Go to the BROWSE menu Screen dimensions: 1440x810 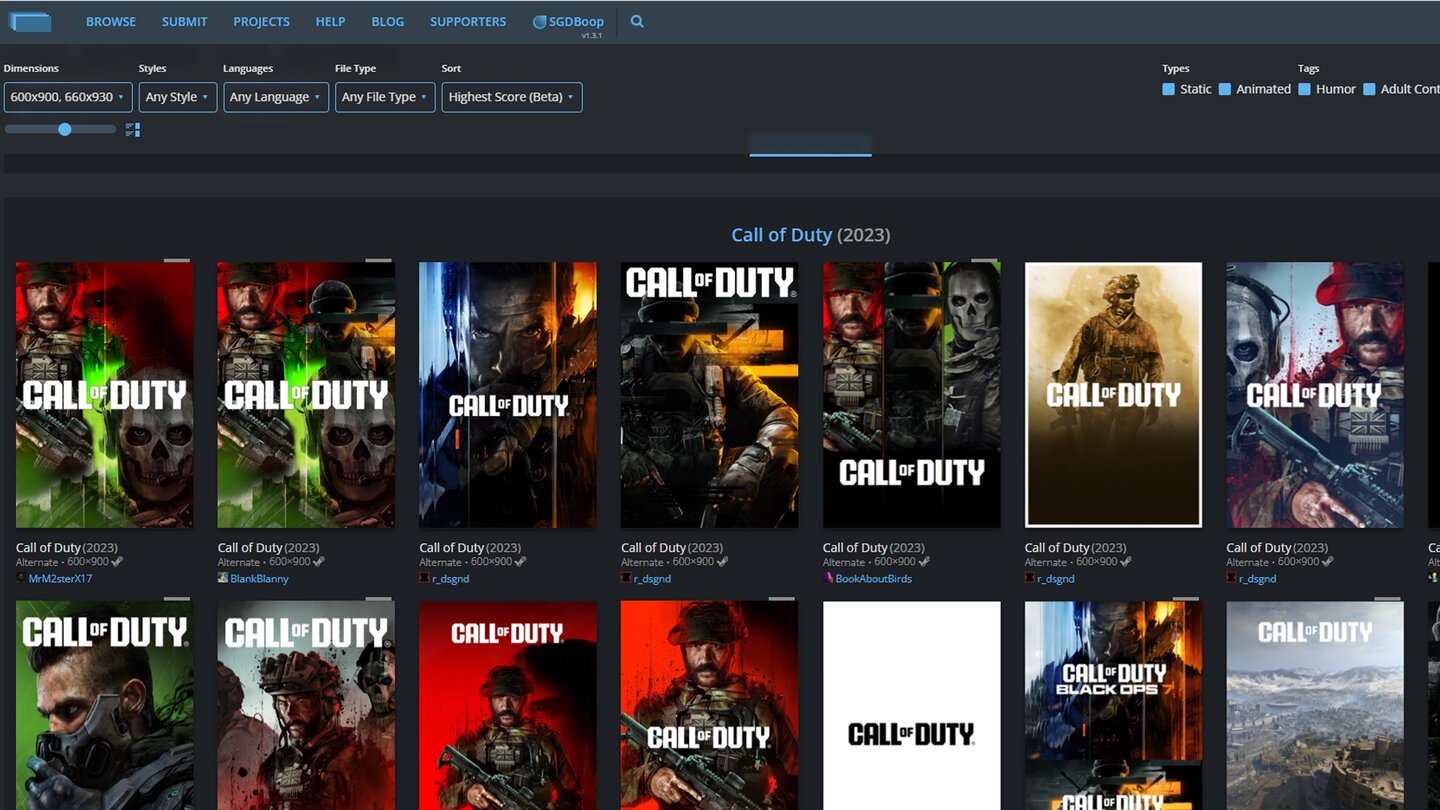(111, 21)
